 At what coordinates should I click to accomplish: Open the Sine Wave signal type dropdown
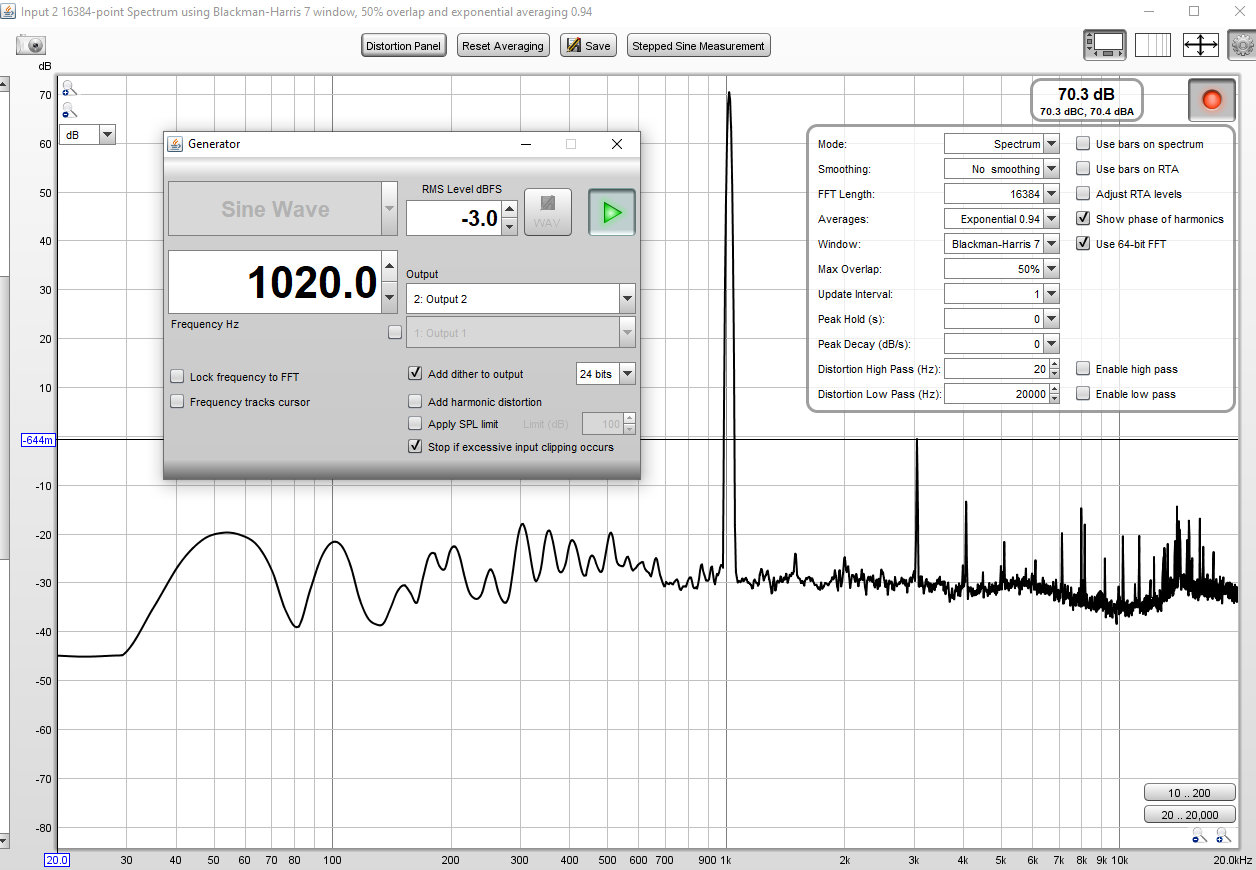(x=389, y=210)
